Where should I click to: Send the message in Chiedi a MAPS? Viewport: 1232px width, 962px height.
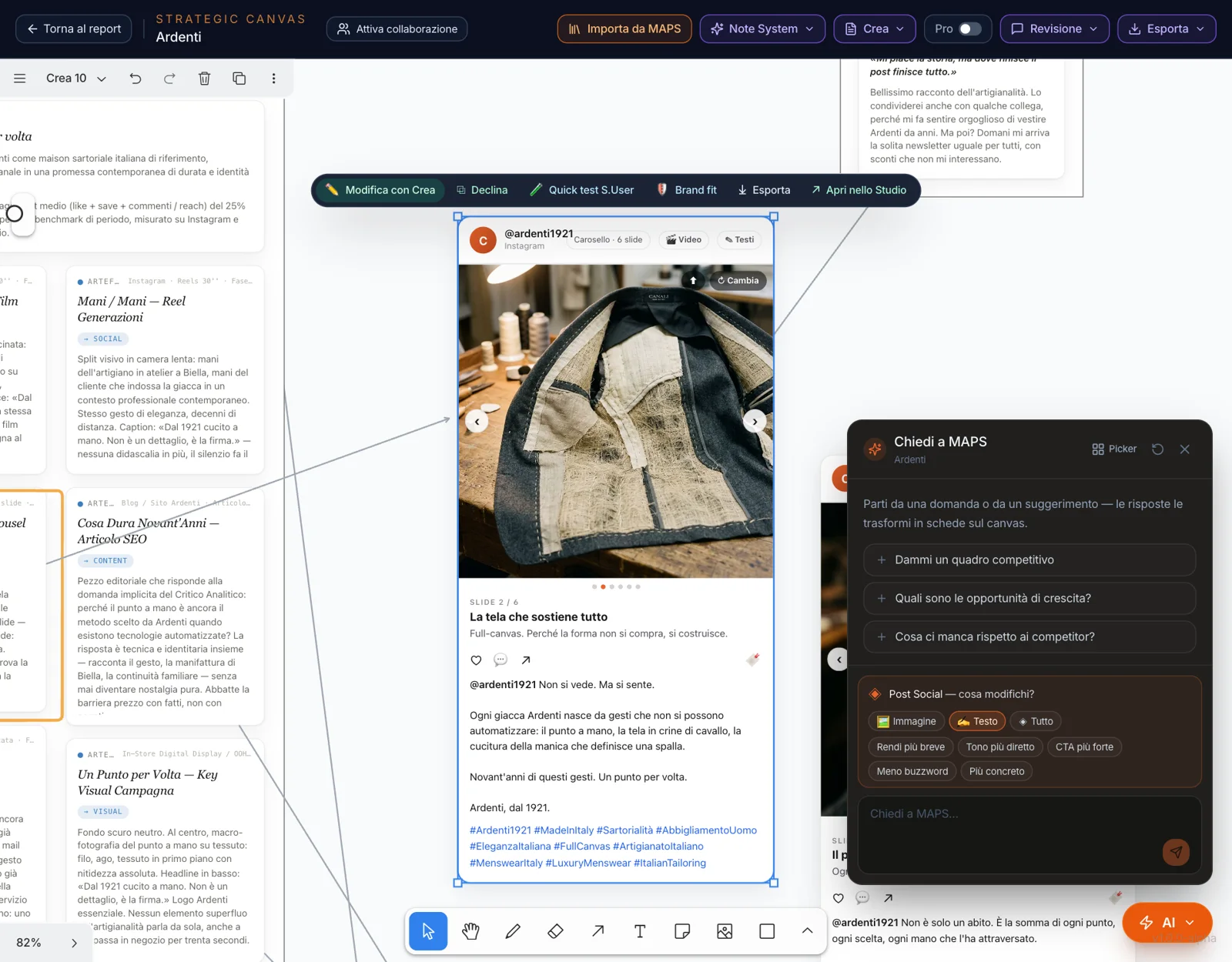[x=1176, y=852]
